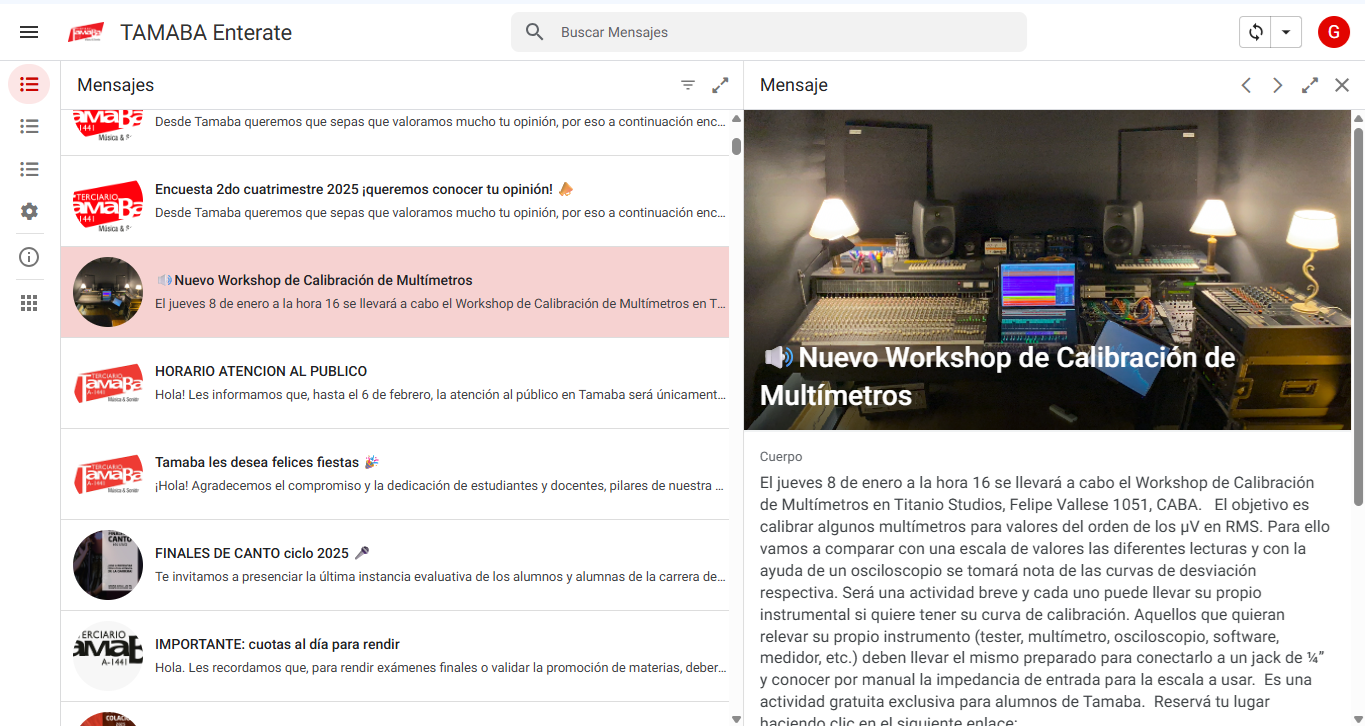Click the studio thumbnail of Workshop message
The height and width of the screenshot is (726, 1365).
(108, 291)
